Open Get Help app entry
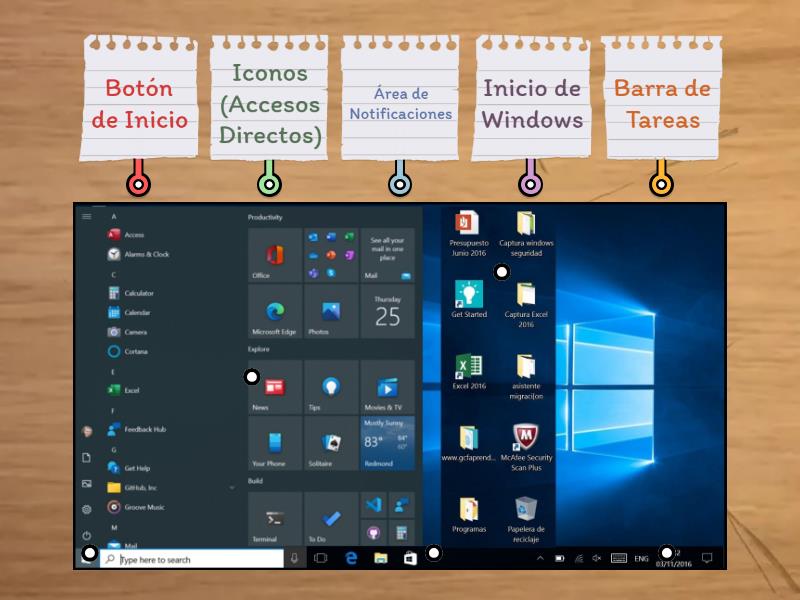800x600 pixels. pos(129,468)
